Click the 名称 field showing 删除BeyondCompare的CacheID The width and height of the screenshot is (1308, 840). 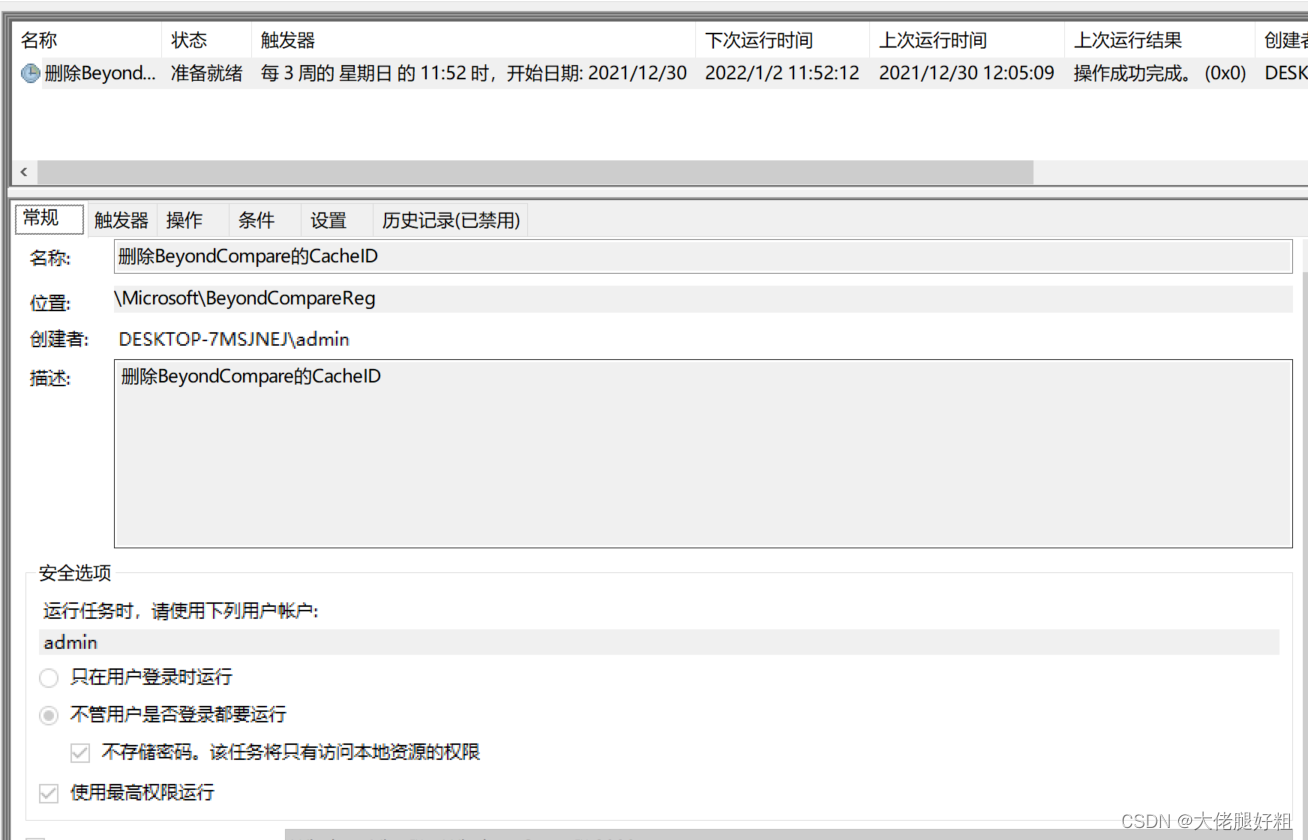pos(703,256)
